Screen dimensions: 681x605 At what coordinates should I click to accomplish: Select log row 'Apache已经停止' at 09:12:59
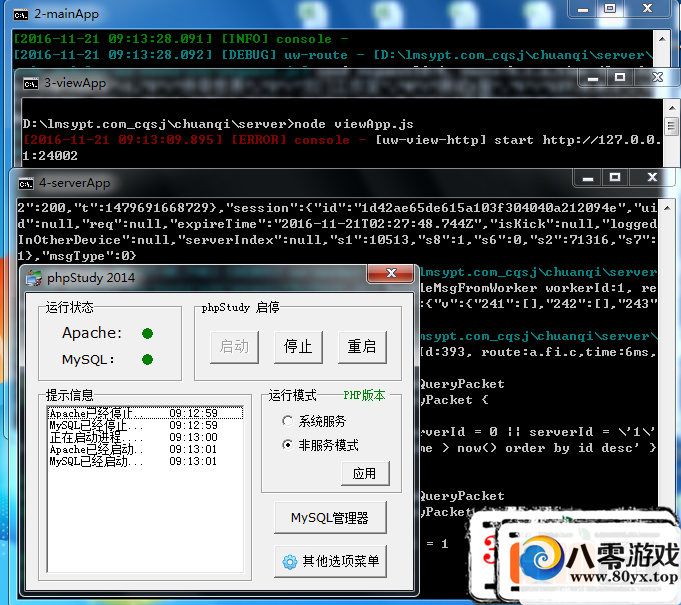point(145,413)
